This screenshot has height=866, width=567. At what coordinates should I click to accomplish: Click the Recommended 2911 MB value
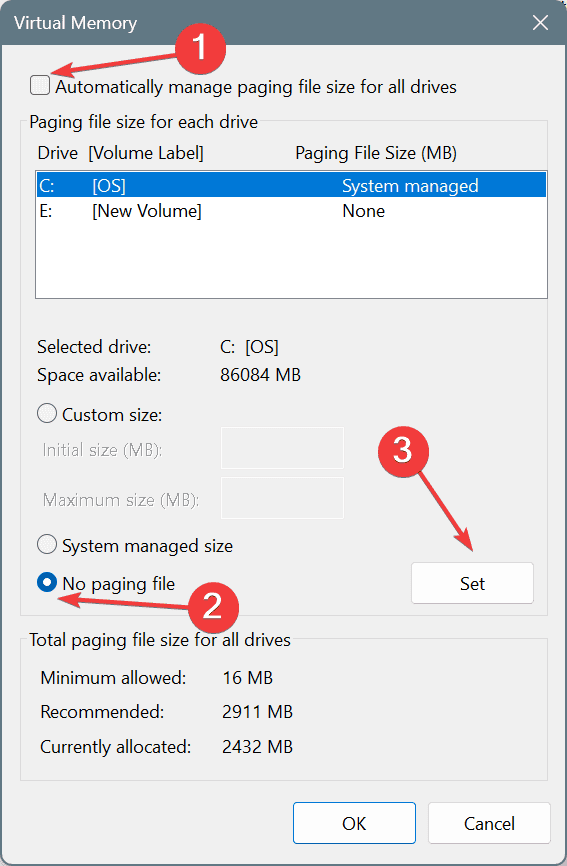pos(257,711)
